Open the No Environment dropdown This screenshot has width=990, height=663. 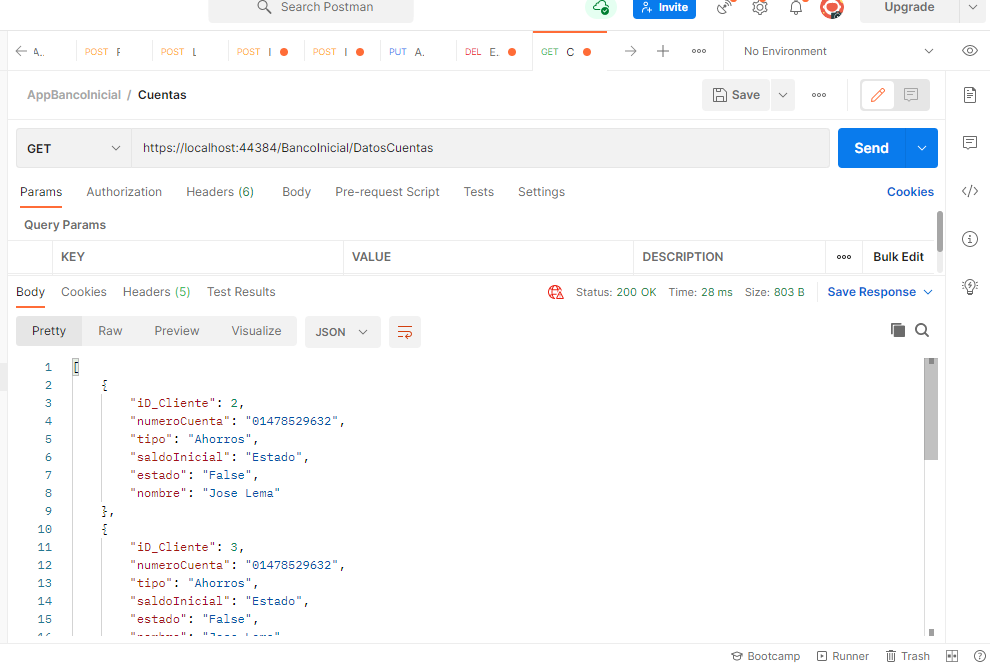coord(838,51)
